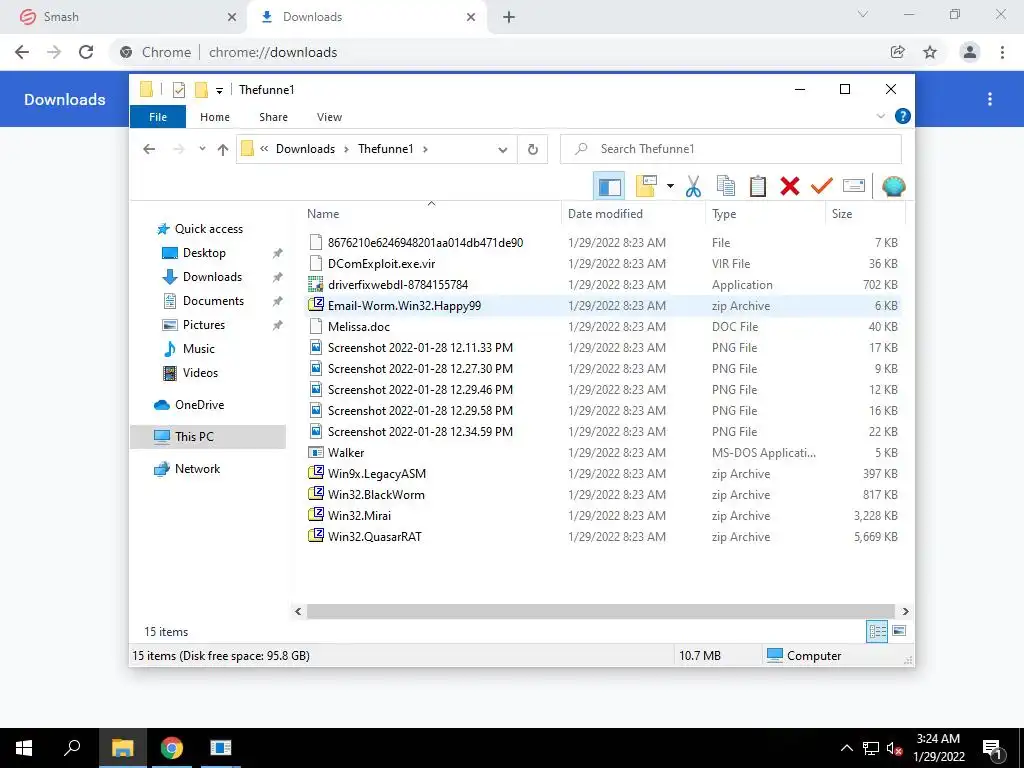Switch to Details view layout icon
Image resolution: width=1024 pixels, height=768 pixels.
(877, 631)
